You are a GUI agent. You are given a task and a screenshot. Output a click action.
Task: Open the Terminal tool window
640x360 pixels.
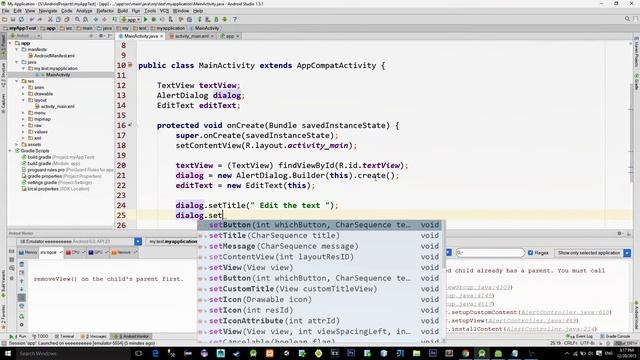coord(64,336)
